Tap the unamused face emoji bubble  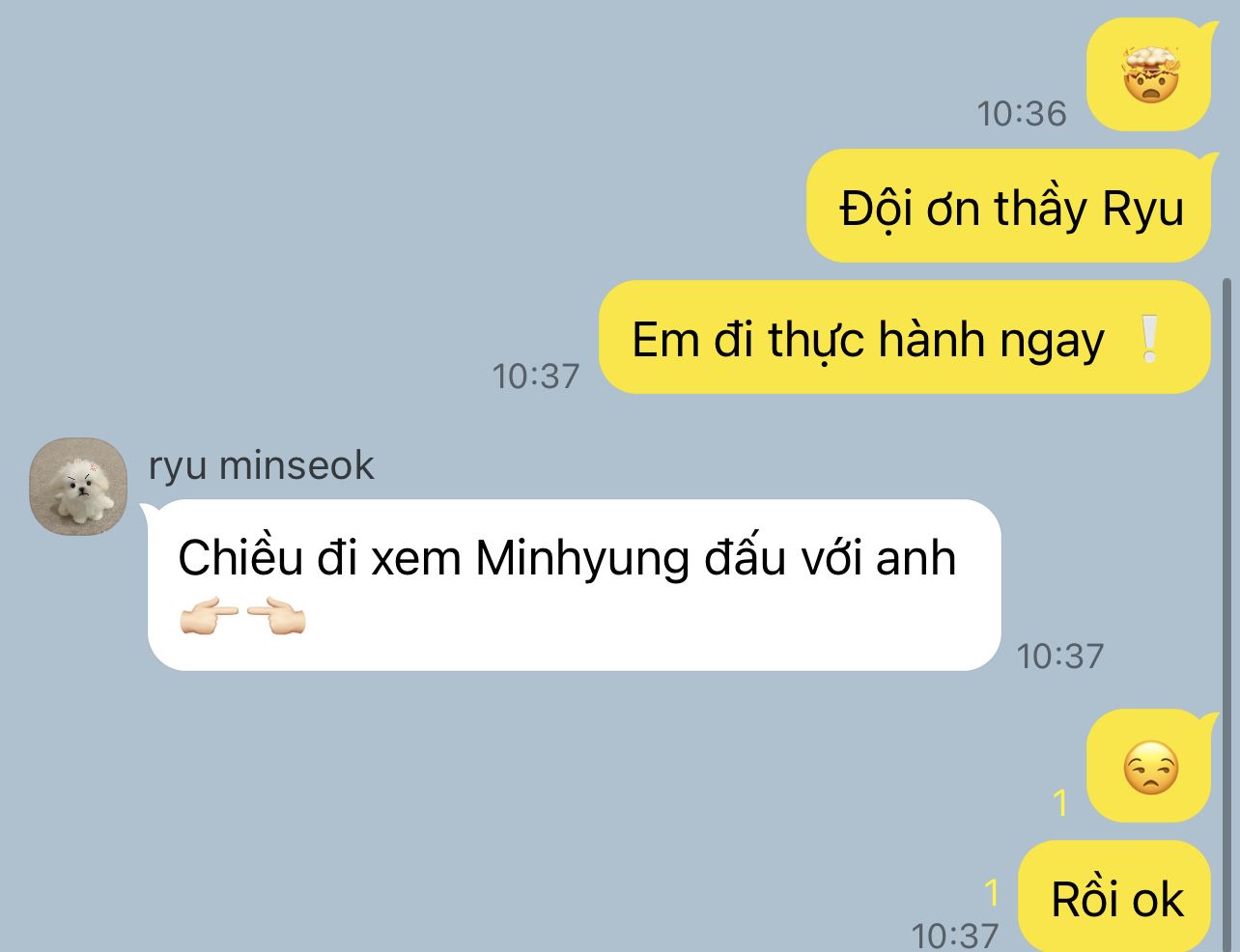click(x=1148, y=768)
